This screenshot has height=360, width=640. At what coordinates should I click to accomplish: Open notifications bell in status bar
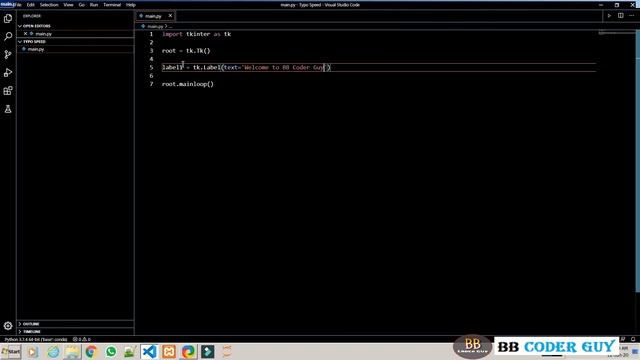(633, 339)
